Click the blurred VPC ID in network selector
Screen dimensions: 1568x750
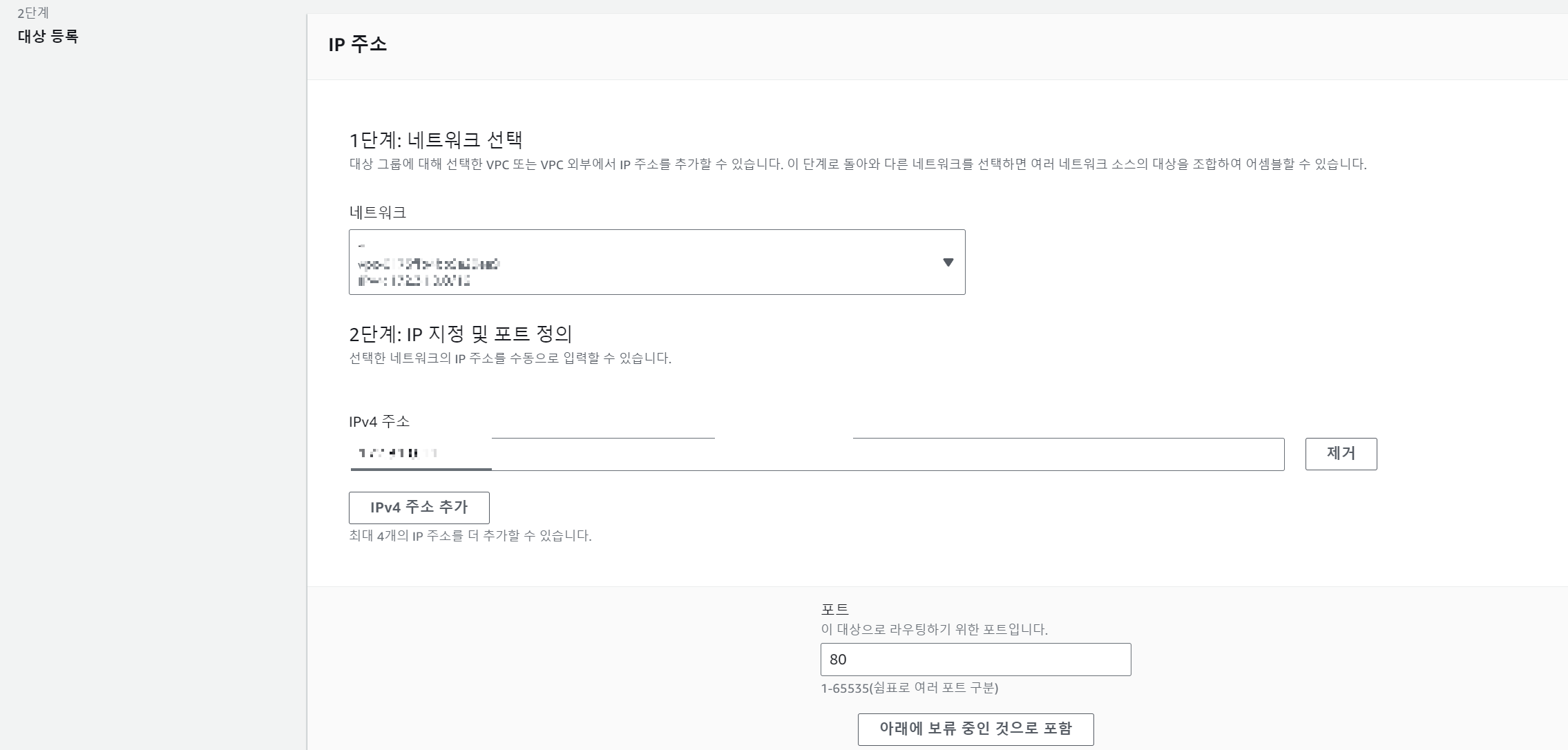(428, 264)
